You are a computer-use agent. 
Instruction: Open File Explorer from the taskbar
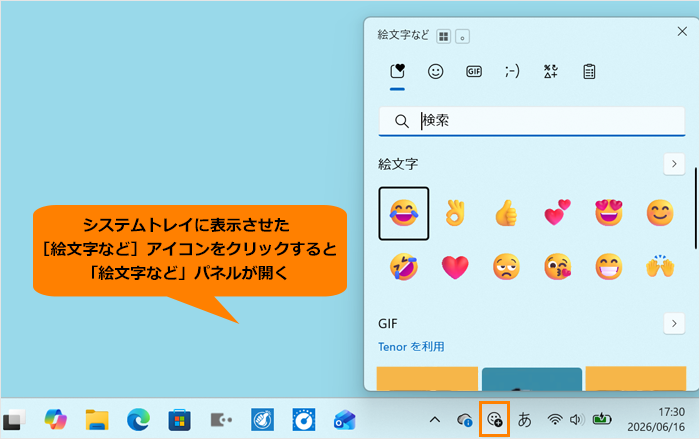click(x=97, y=420)
